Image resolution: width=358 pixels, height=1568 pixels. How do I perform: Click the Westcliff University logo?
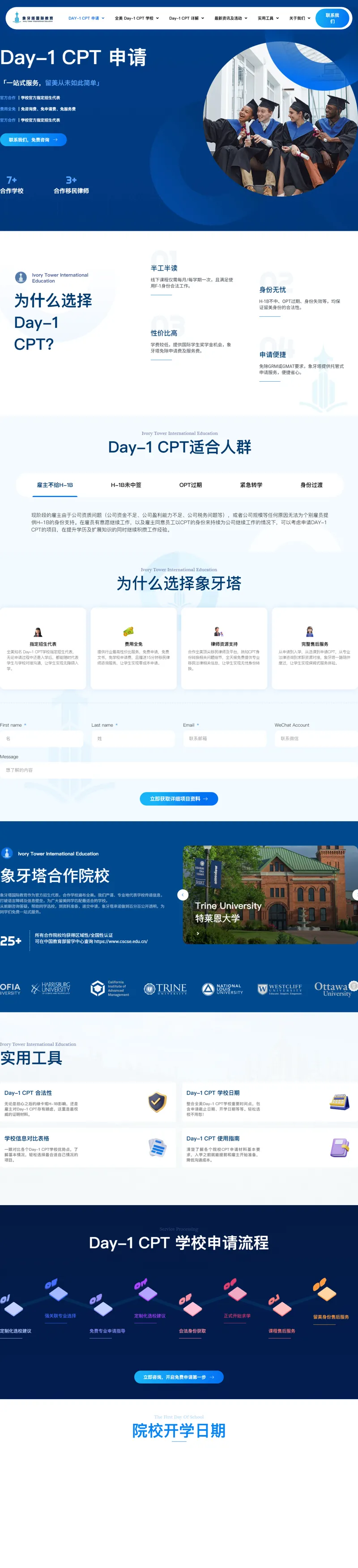[280, 989]
